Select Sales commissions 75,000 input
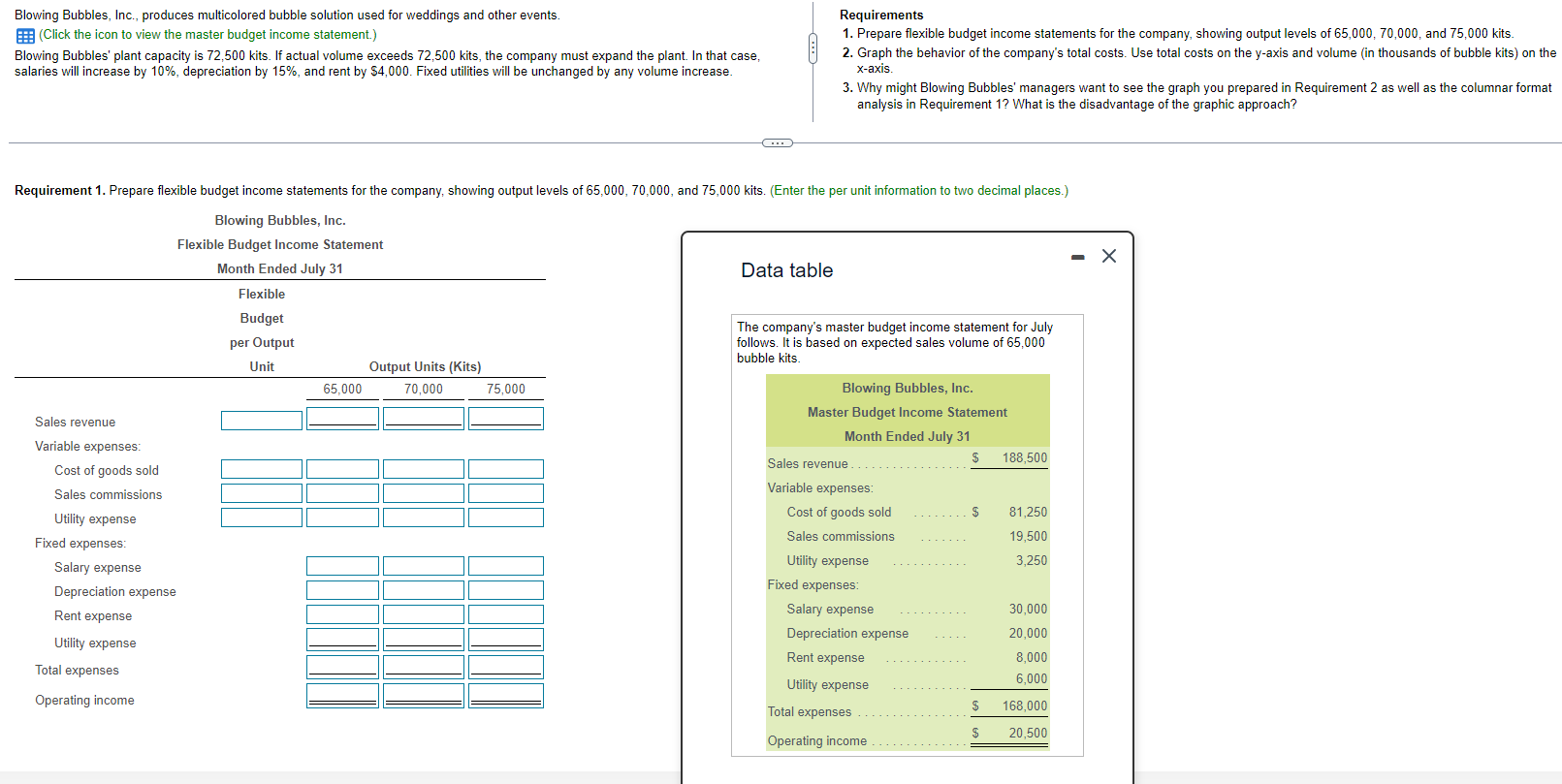The image size is (1562, 784). 506,493
